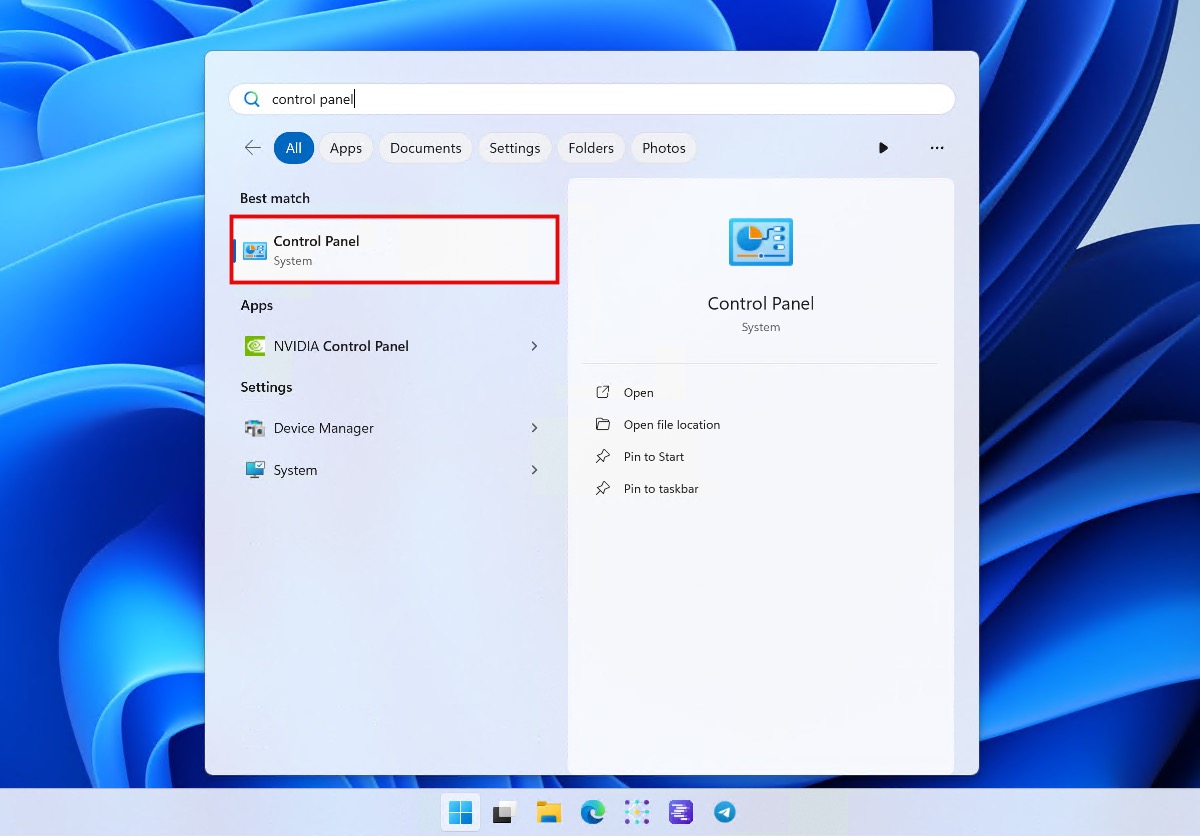The height and width of the screenshot is (836, 1200).
Task: Switch to the Apps filter
Action: pos(346,148)
